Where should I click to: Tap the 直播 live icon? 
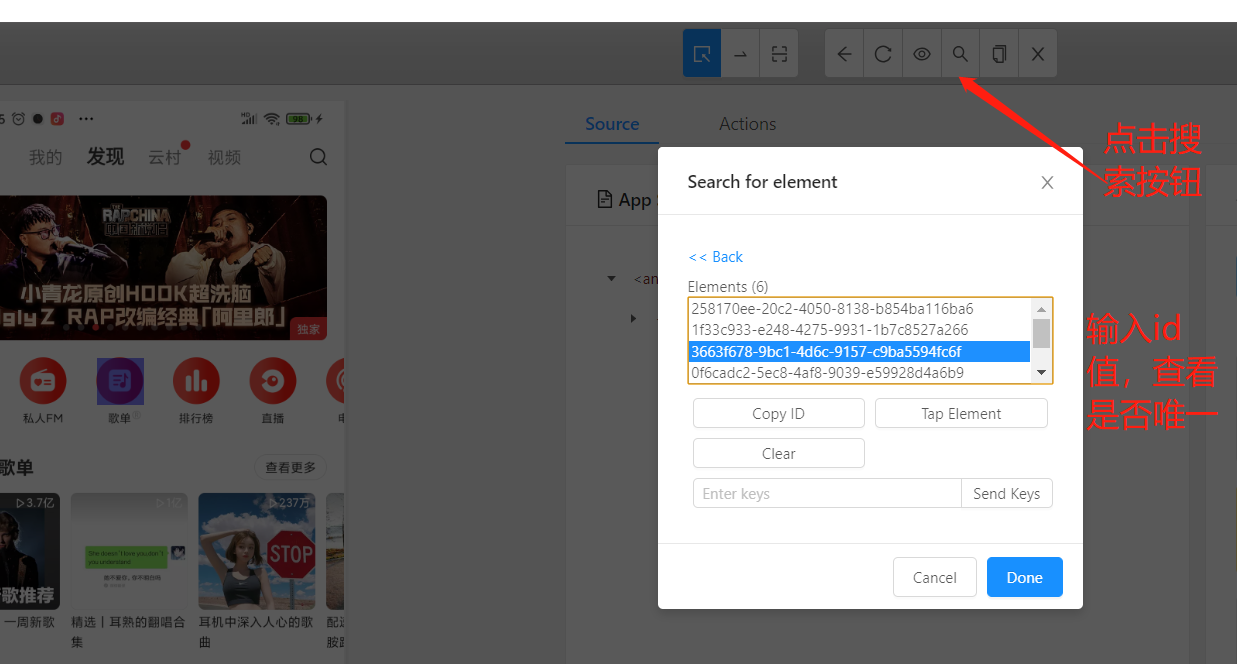pyautogui.click(x=273, y=381)
